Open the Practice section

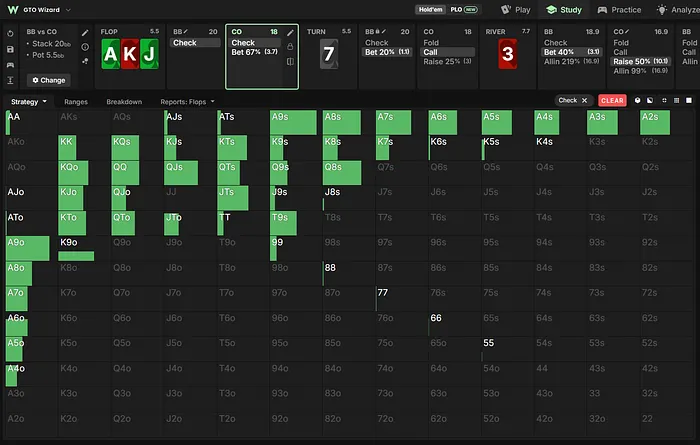619,10
